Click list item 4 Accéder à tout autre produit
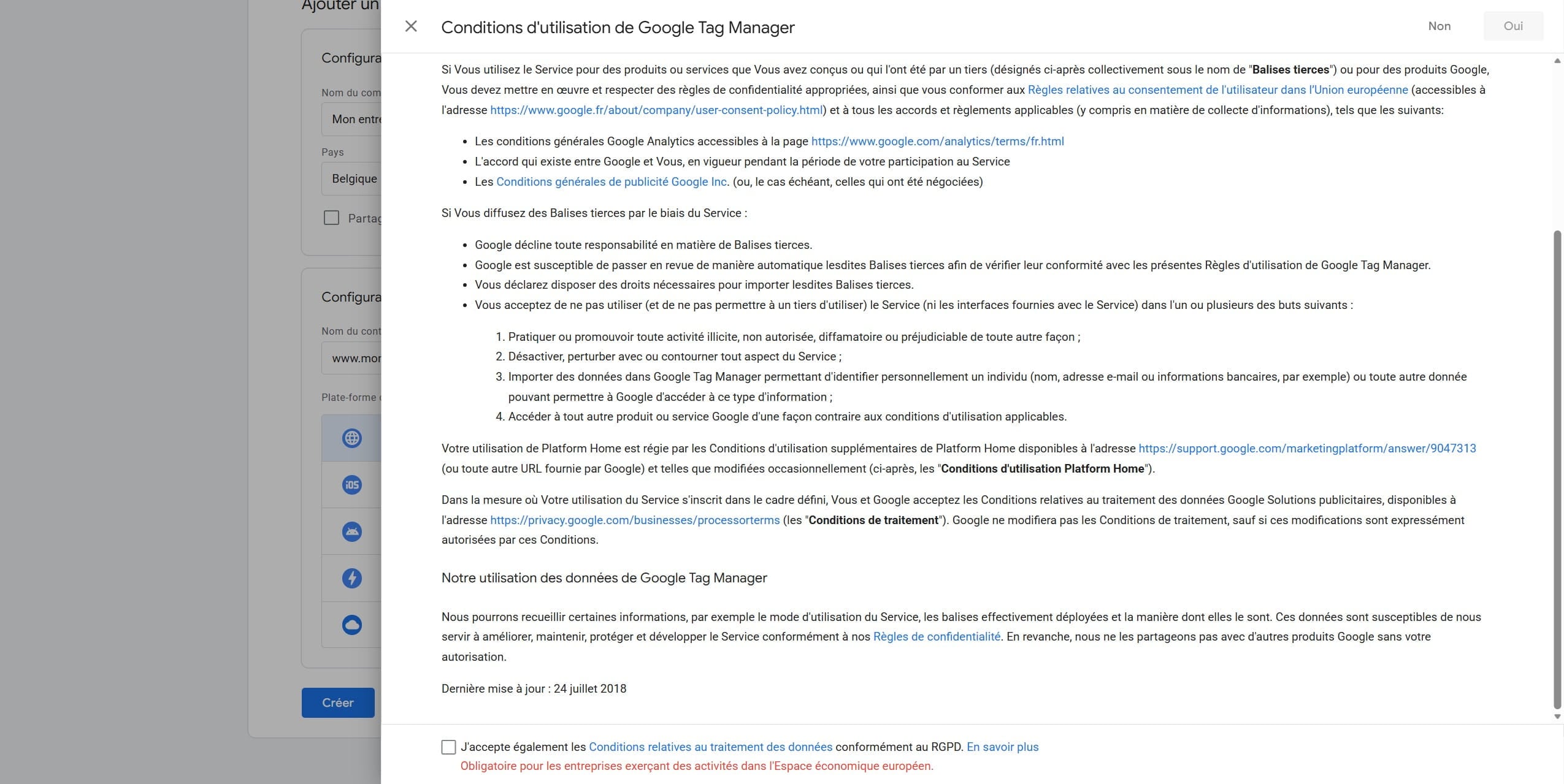The height and width of the screenshot is (784, 1564). [x=788, y=417]
